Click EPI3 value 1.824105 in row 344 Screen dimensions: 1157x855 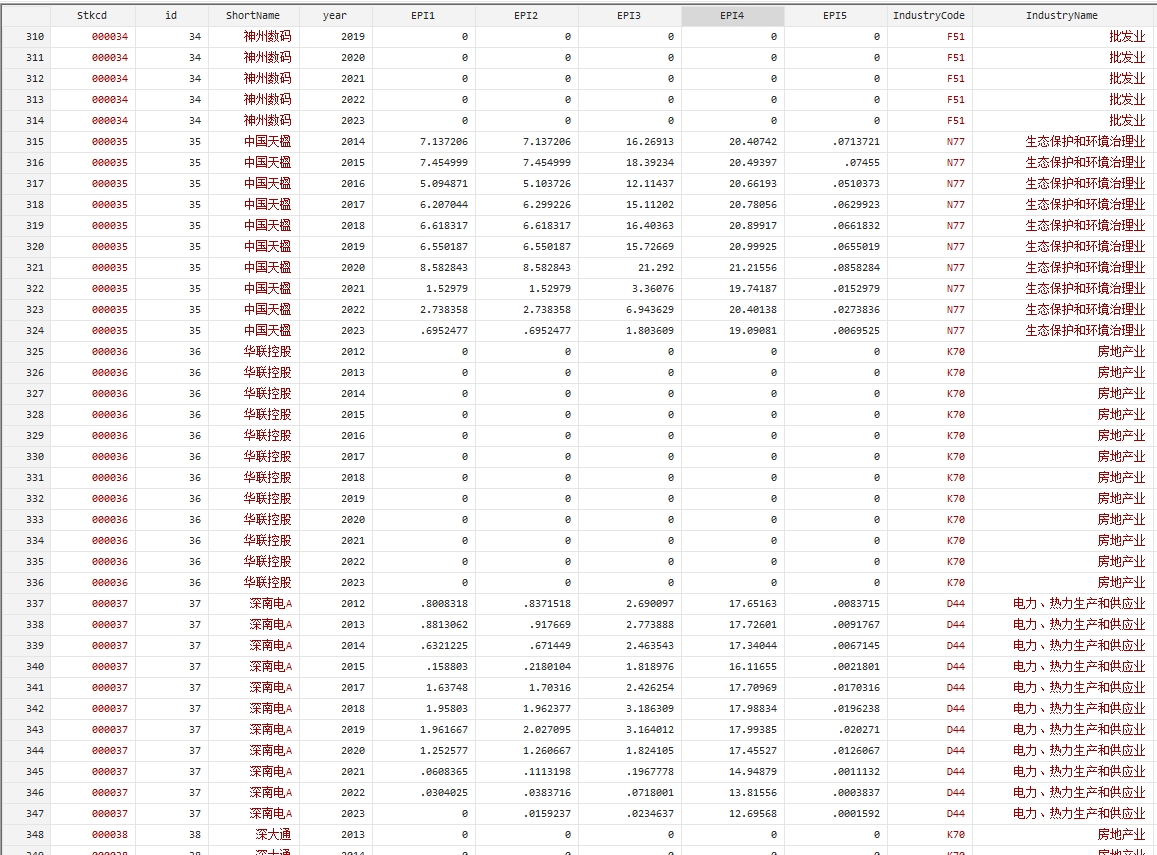coord(649,750)
